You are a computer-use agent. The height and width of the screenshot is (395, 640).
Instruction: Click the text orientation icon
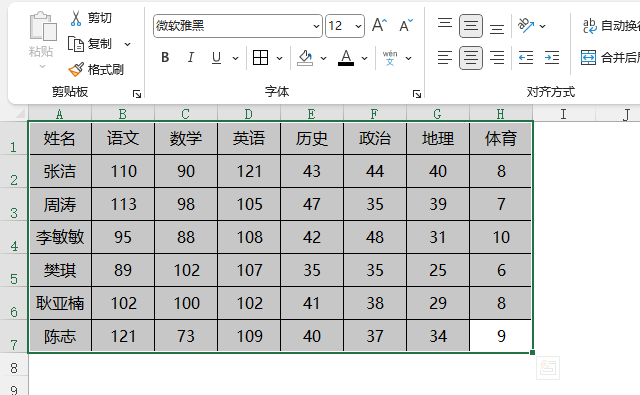[526, 26]
